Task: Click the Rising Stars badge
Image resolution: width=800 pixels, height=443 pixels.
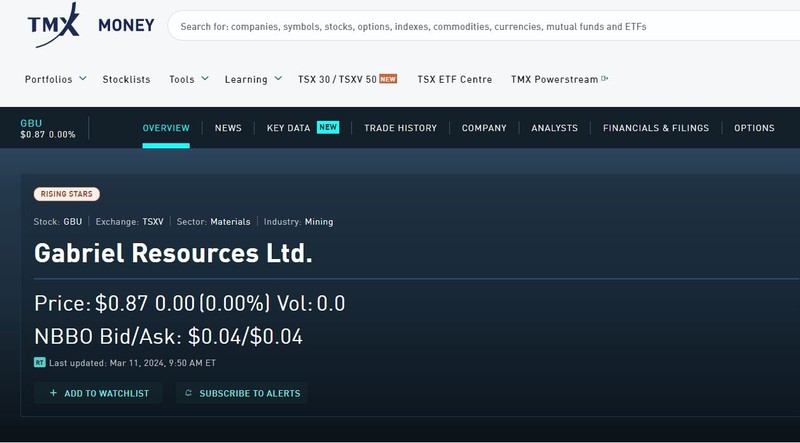Action: tap(67, 194)
